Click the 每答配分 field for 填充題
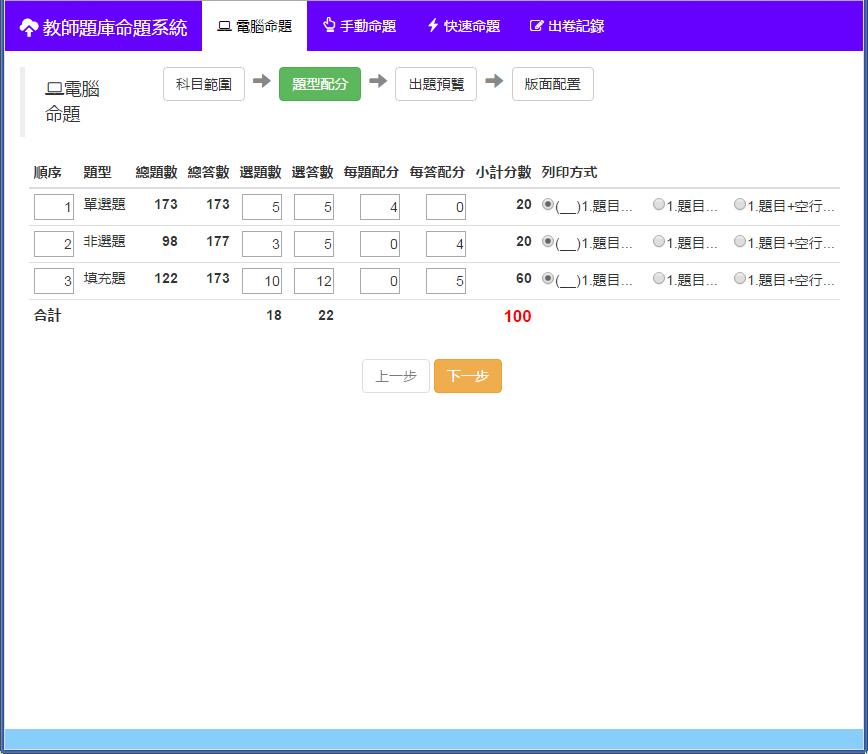Viewport: 868px width, 754px height. (446, 281)
